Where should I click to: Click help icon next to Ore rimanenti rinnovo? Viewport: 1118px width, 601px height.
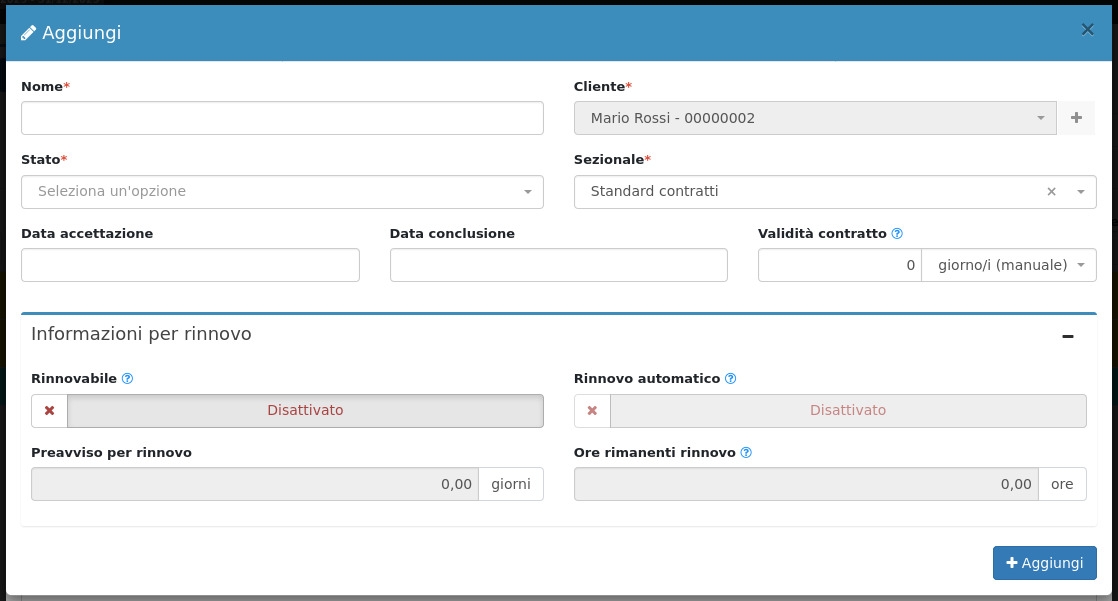[x=746, y=453]
